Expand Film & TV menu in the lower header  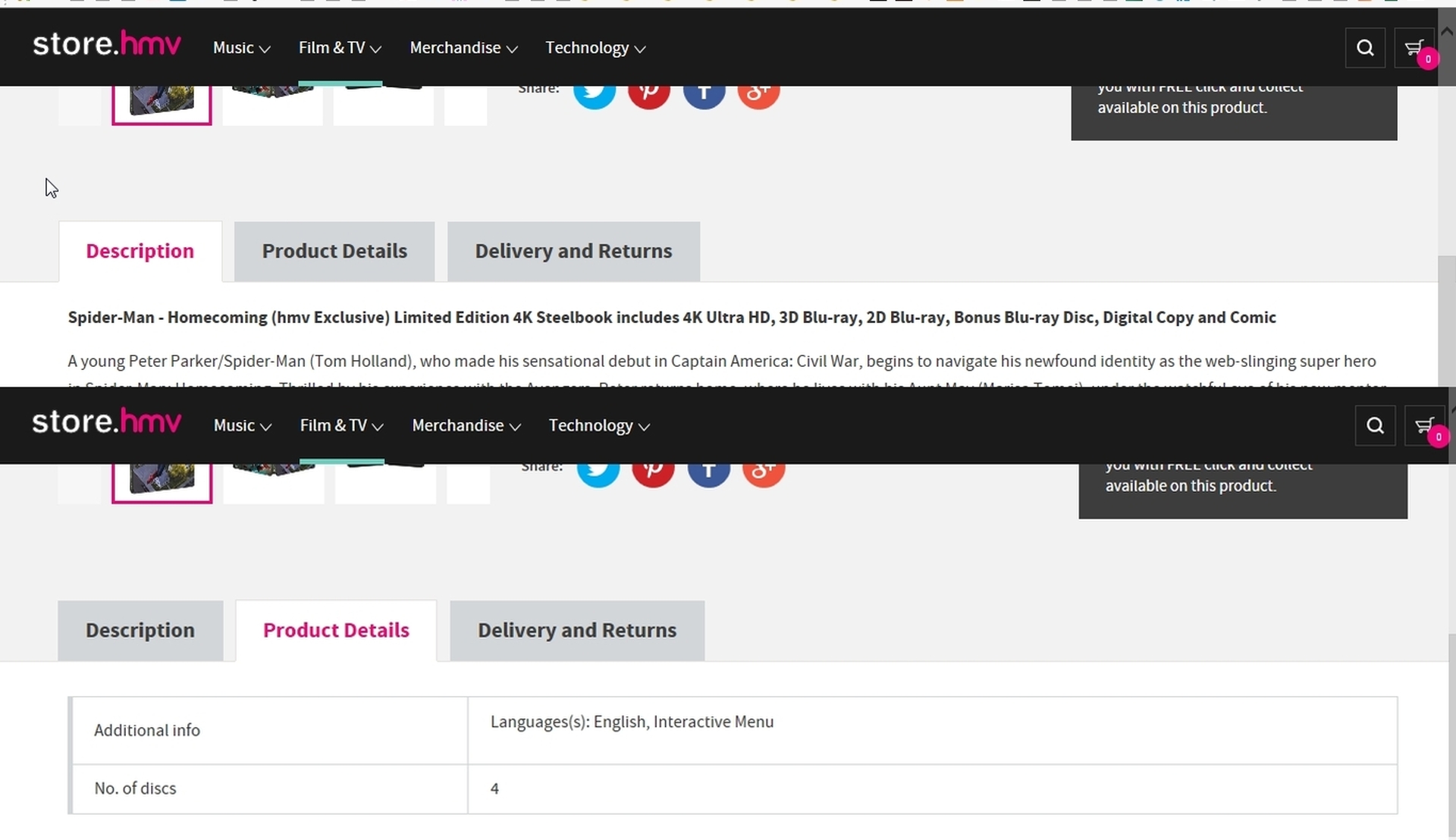pyautogui.click(x=341, y=425)
